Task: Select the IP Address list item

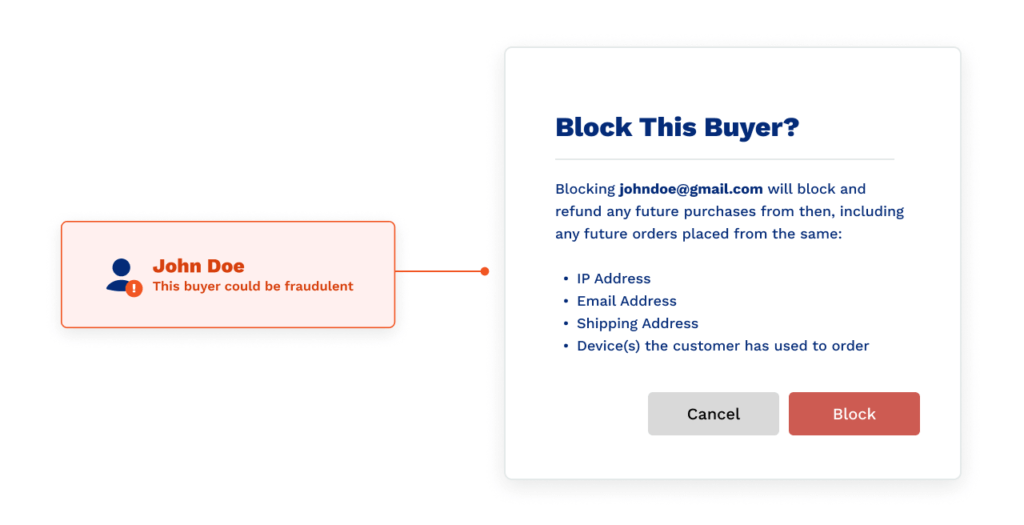Action: tap(613, 279)
